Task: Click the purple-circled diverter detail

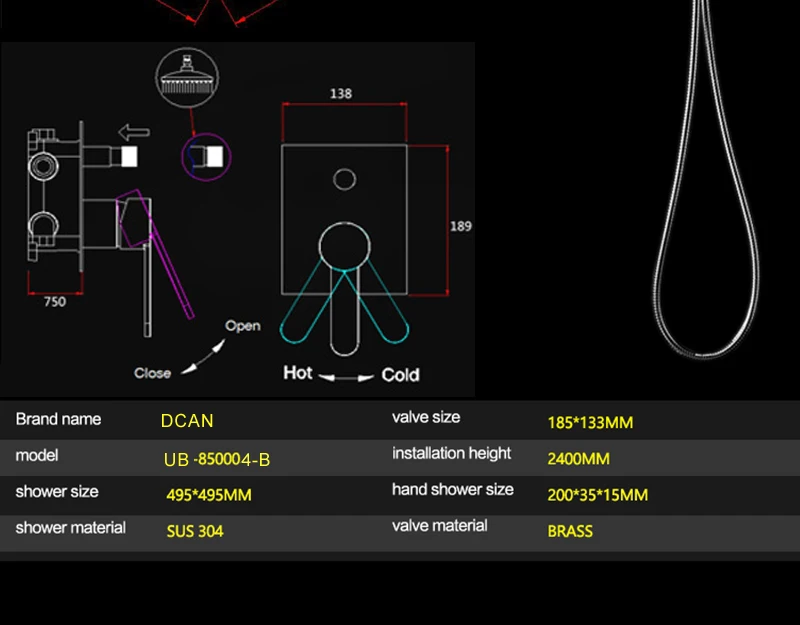Action: click(206, 157)
